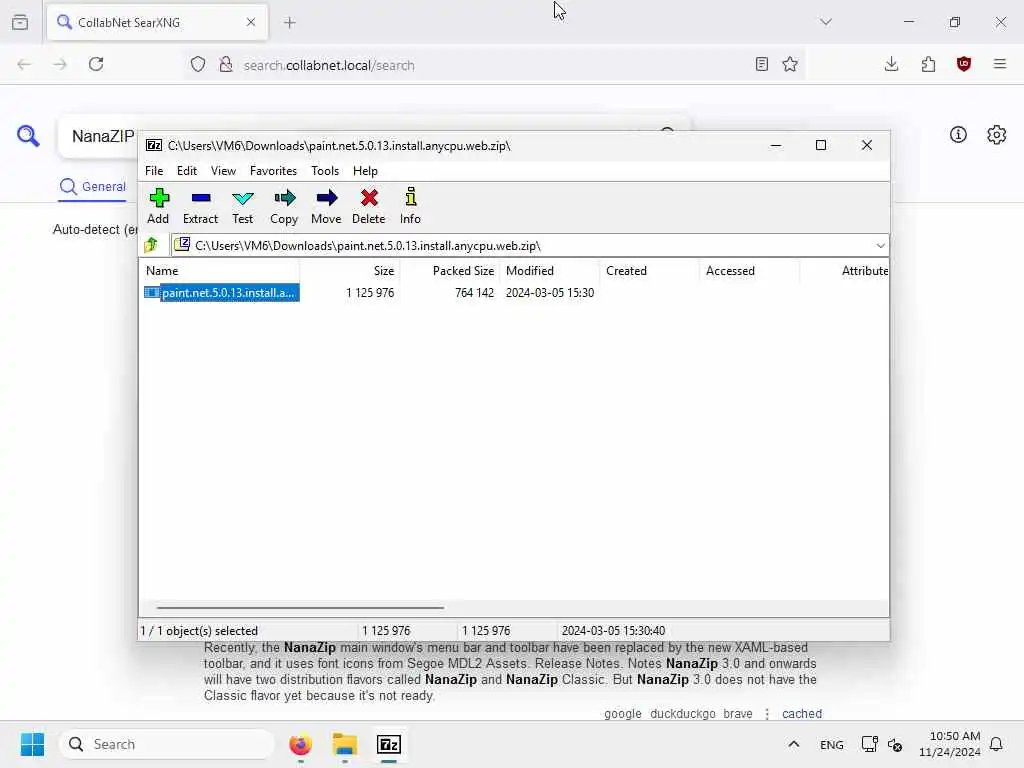Sort by Name column header
Screen dimensions: 1024x768
tap(219, 270)
